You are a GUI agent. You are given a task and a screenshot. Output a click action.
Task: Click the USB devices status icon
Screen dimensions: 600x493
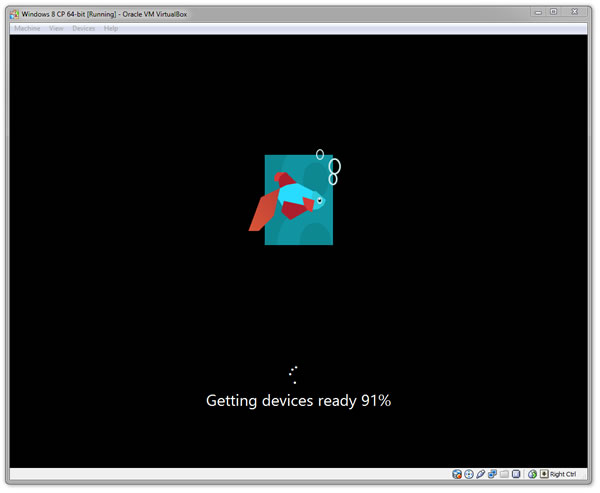click(481, 474)
